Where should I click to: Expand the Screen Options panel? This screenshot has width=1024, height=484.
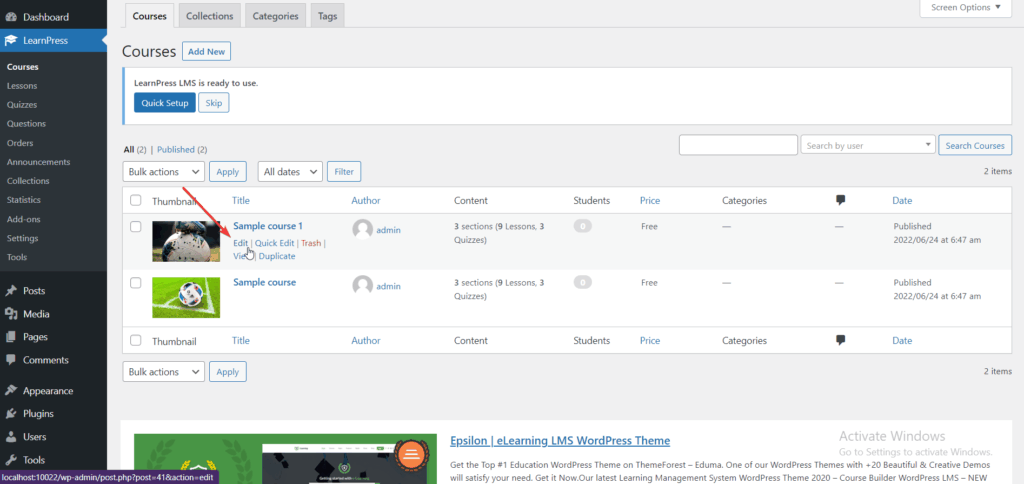coord(965,8)
